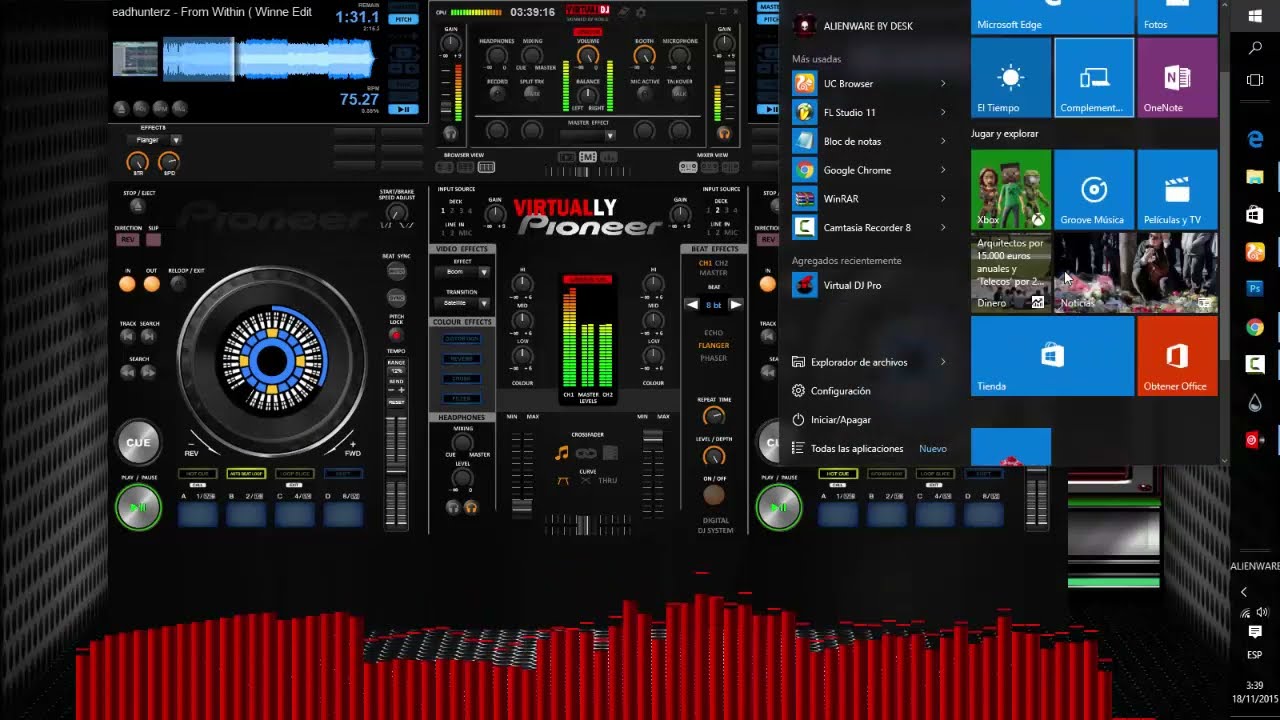Image resolution: width=1280 pixels, height=720 pixels.
Task: Increase beat value with right arrow
Action: tap(736, 304)
